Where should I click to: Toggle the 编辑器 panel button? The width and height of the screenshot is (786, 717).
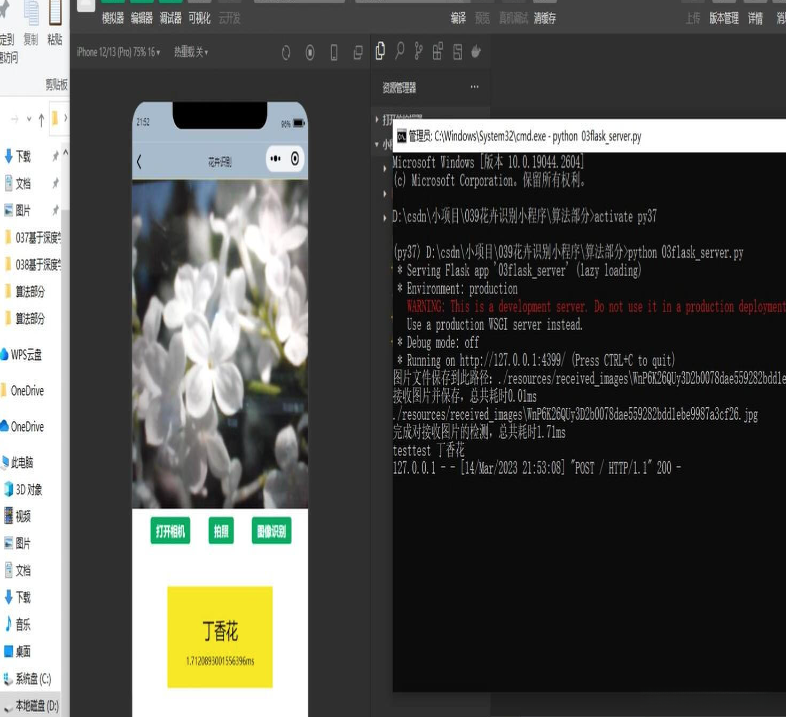coord(141,19)
